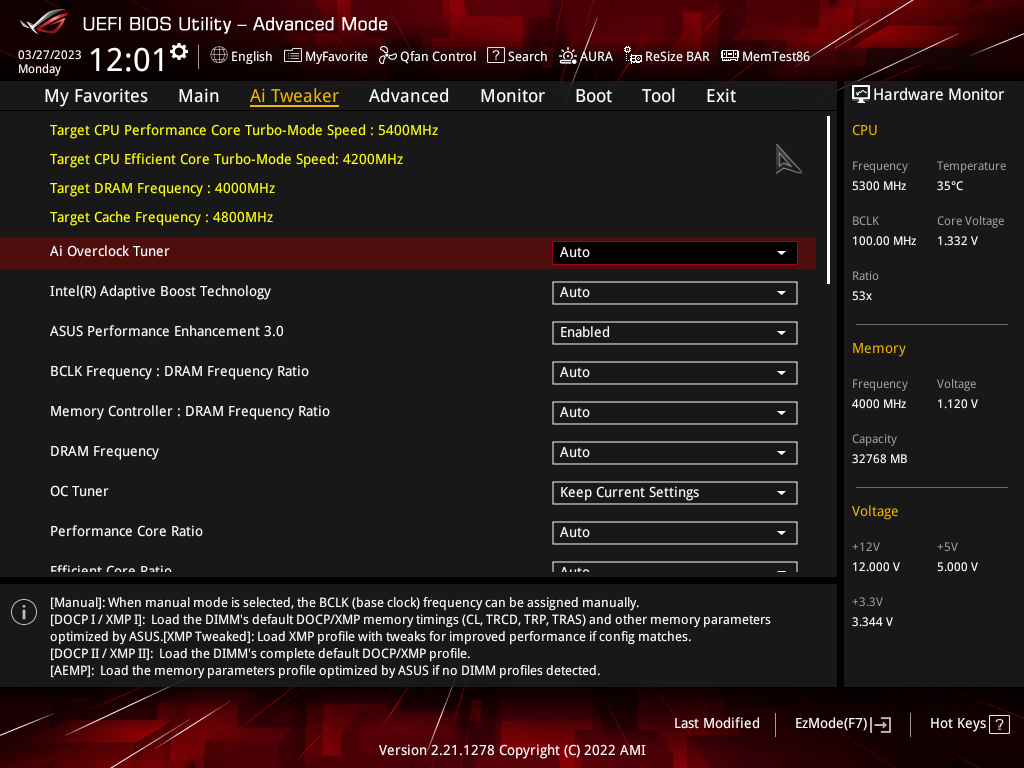Go to the Exit tab

pyautogui.click(x=721, y=96)
